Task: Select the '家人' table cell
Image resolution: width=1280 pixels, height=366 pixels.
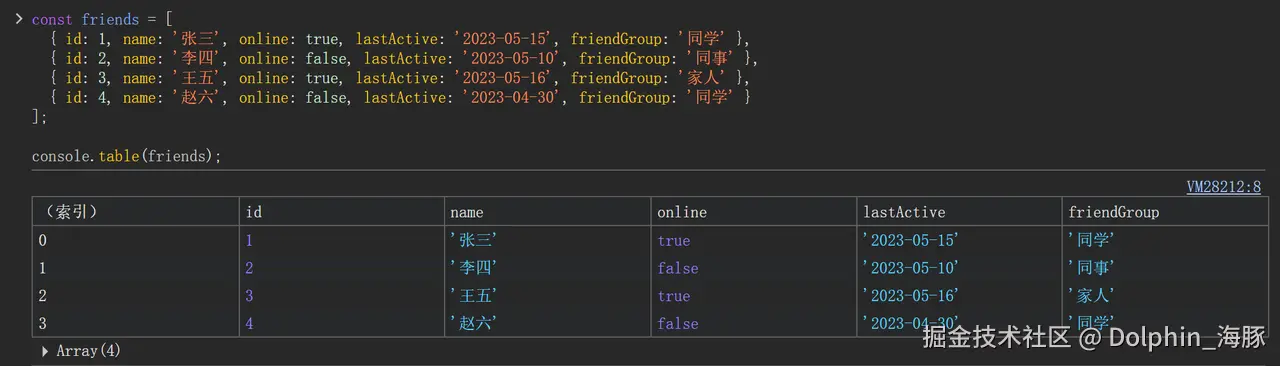Action: (1165, 296)
